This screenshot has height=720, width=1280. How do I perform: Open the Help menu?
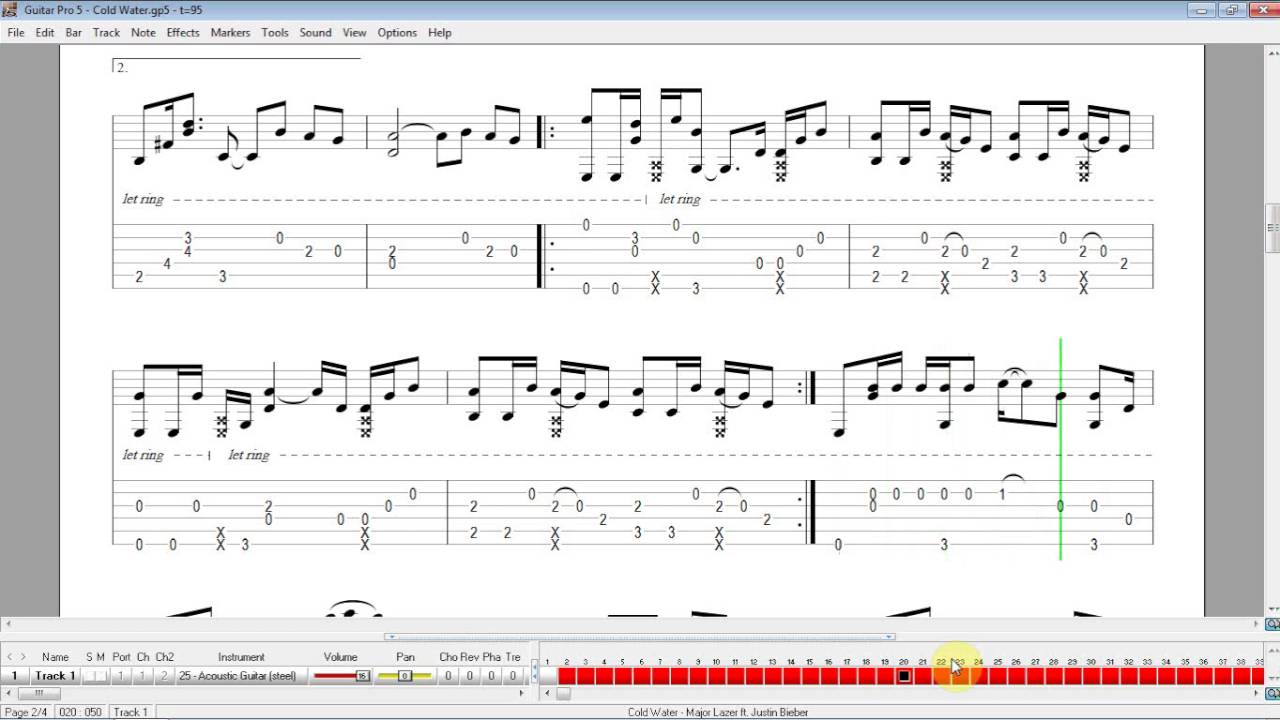pyautogui.click(x=440, y=32)
